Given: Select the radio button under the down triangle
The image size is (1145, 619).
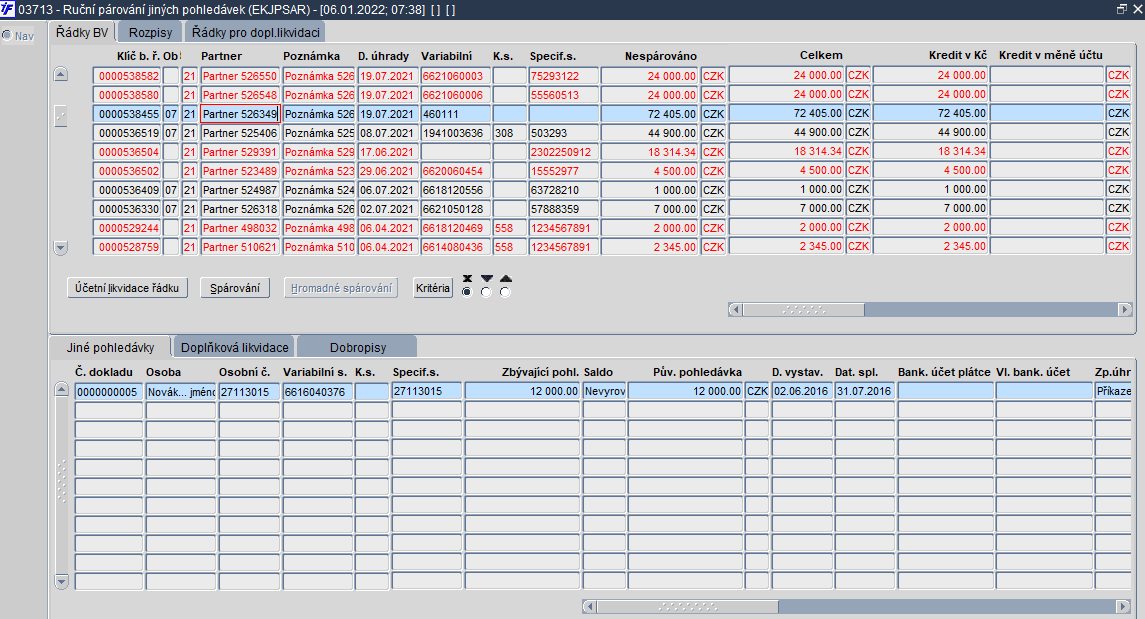Looking at the screenshot, I should 486,292.
